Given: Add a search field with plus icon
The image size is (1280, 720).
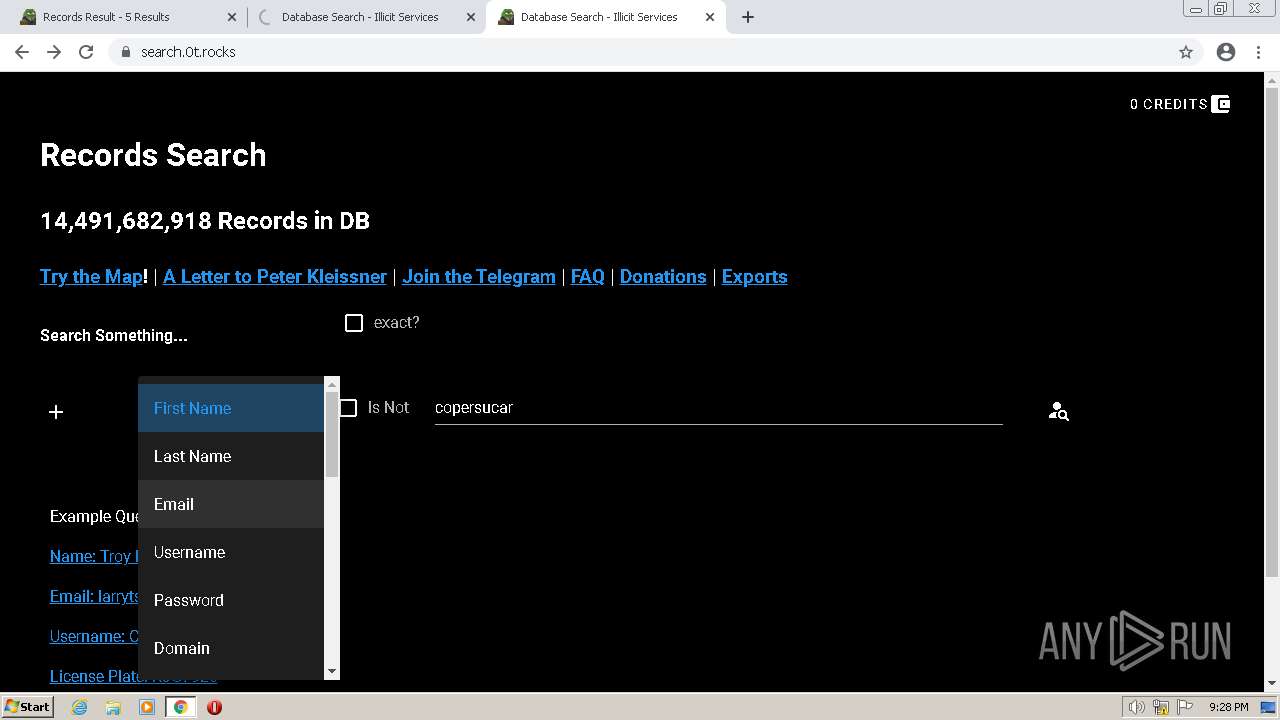Looking at the screenshot, I should point(56,412).
